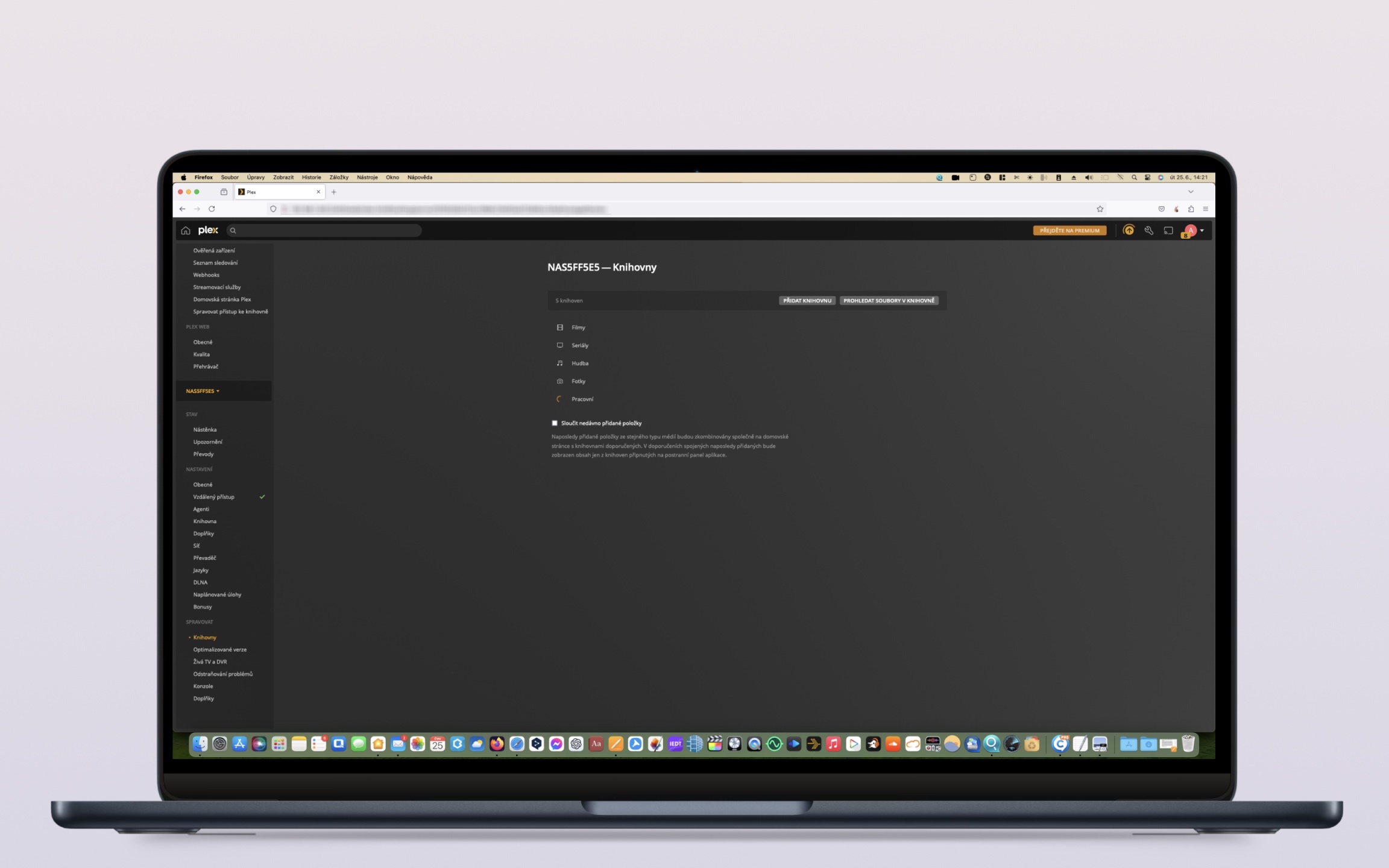Click the PŘIDAT KNIHOVNU button
This screenshot has width=1389, height=868.
[x=807, y=301]
